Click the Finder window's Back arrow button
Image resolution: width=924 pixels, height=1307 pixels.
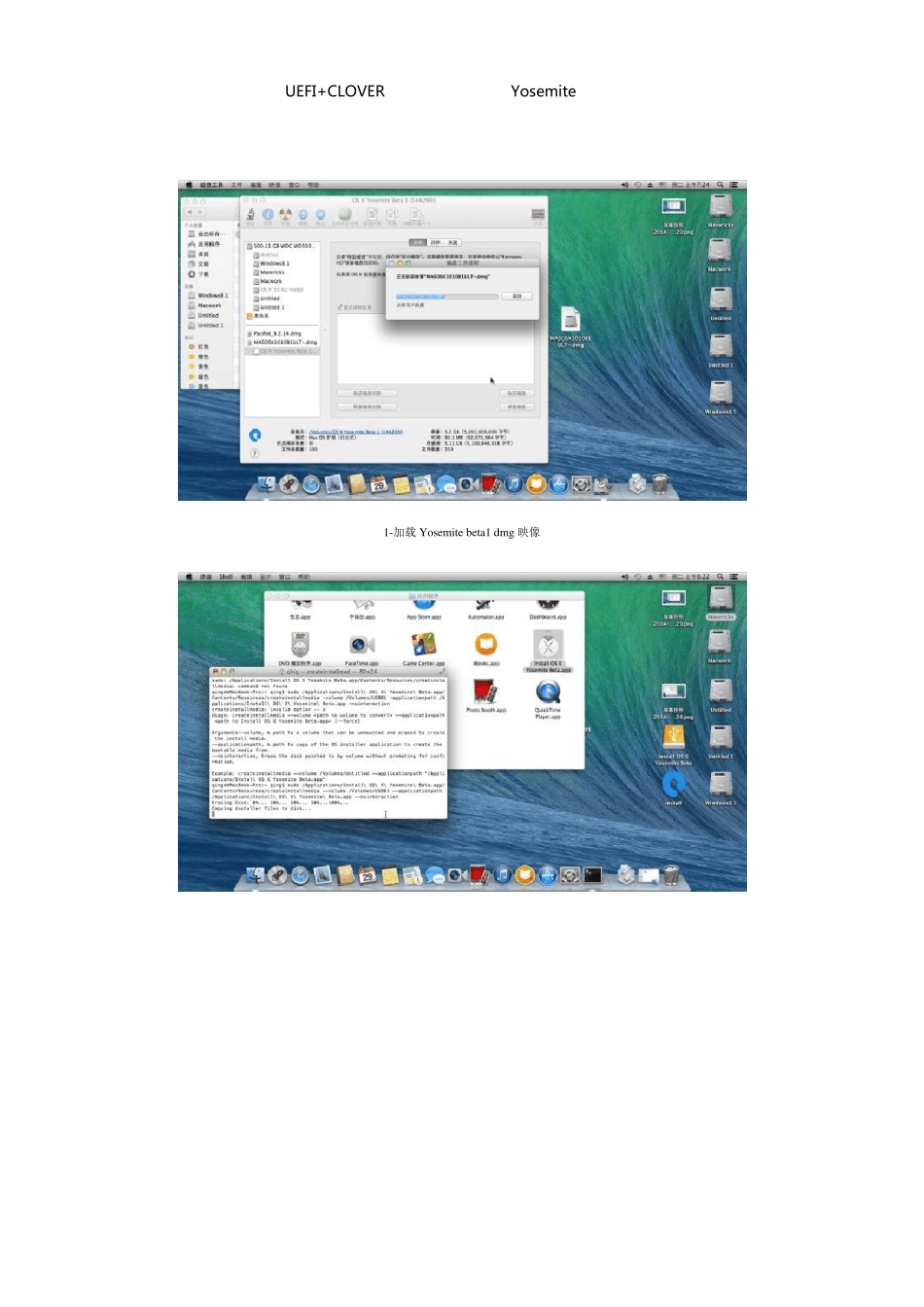pos(191,212)
